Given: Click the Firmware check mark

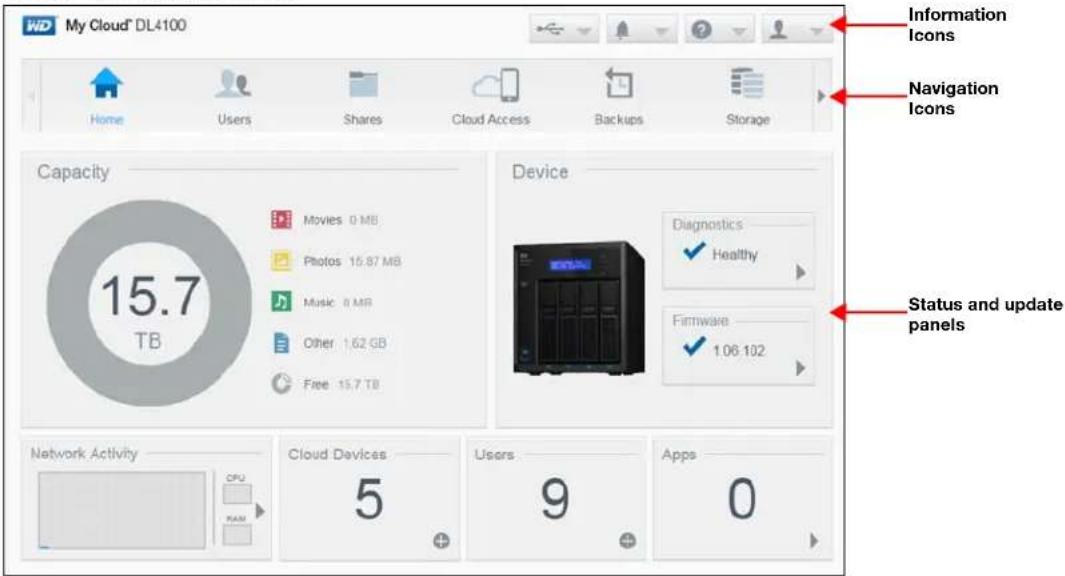Looking at the screenshot, I should click(x=693, y=348).
